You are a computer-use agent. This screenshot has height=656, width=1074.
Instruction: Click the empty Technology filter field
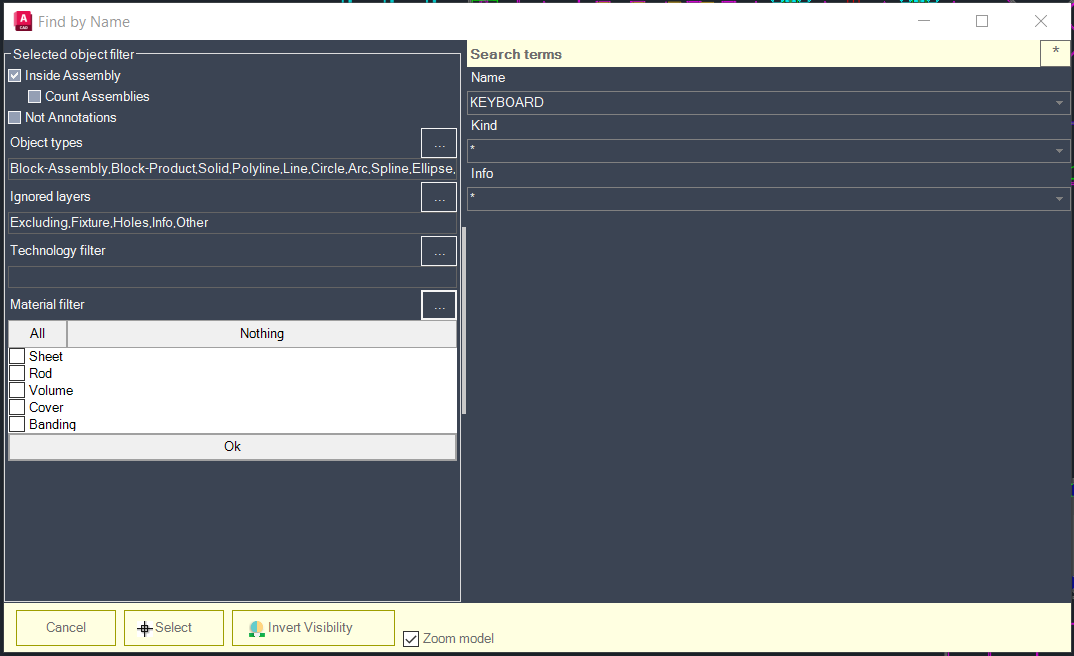pos(232,277)
